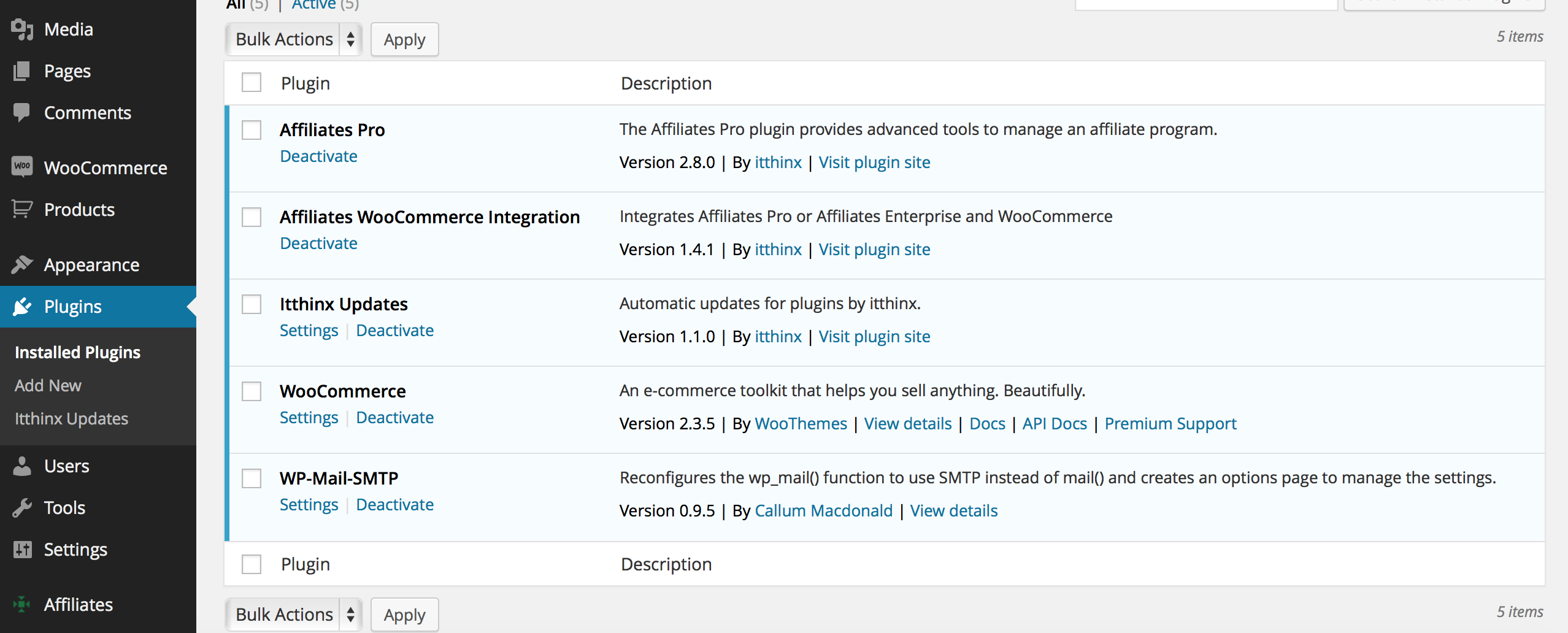Image resolution: width=1568 pixels, height=633 pixels.
Task: Open the Affiliates sidebar menu
Action: 98,604
